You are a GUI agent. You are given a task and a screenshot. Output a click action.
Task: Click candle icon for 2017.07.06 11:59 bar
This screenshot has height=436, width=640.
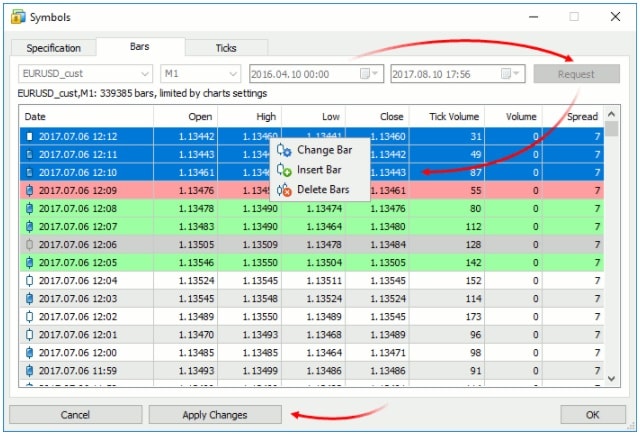pos(29,371)
